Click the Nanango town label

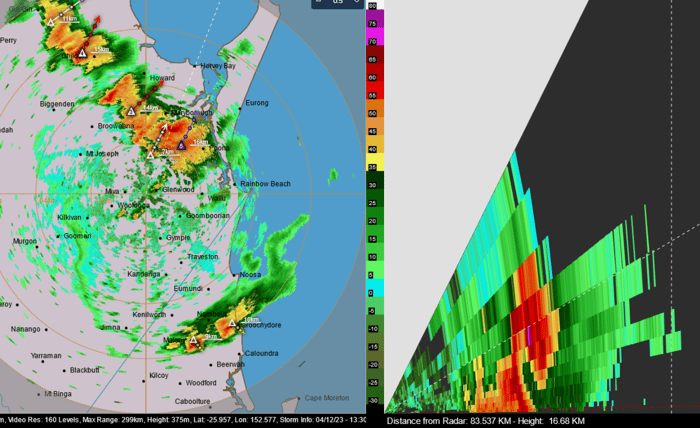click(25, 329)
